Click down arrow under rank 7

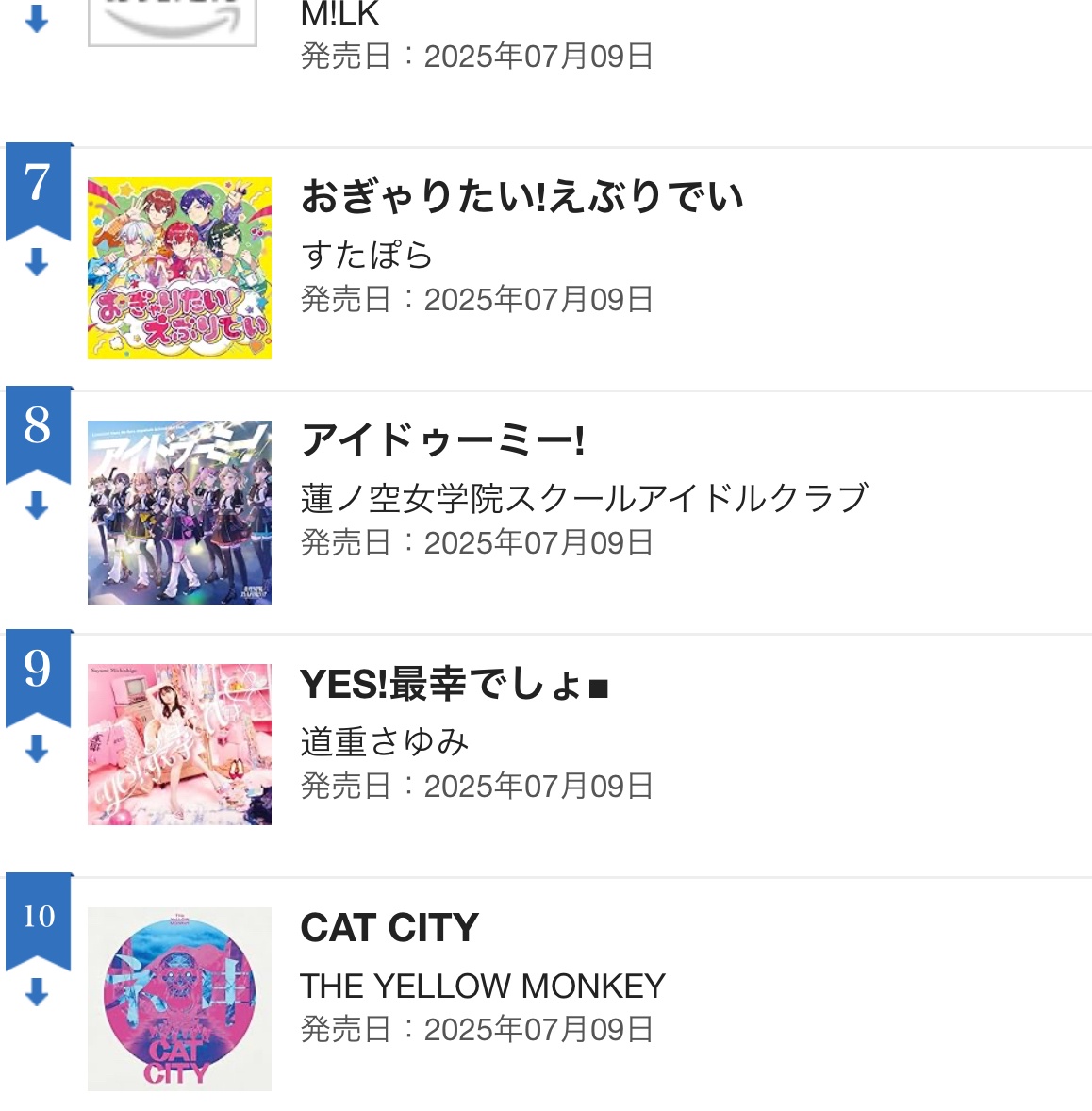[x=37, y=262]
